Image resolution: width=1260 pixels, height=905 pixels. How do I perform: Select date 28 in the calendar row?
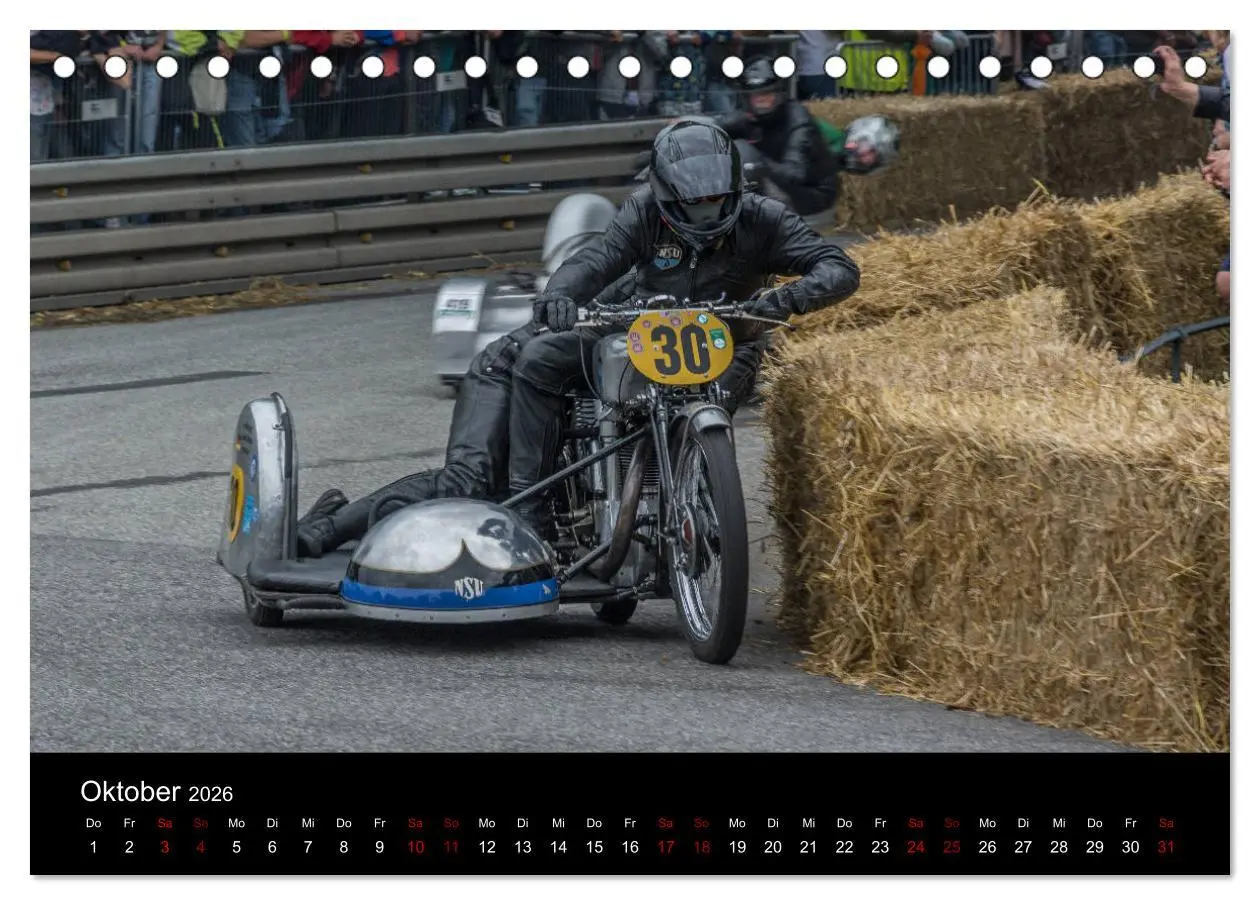coord(1059,847)
